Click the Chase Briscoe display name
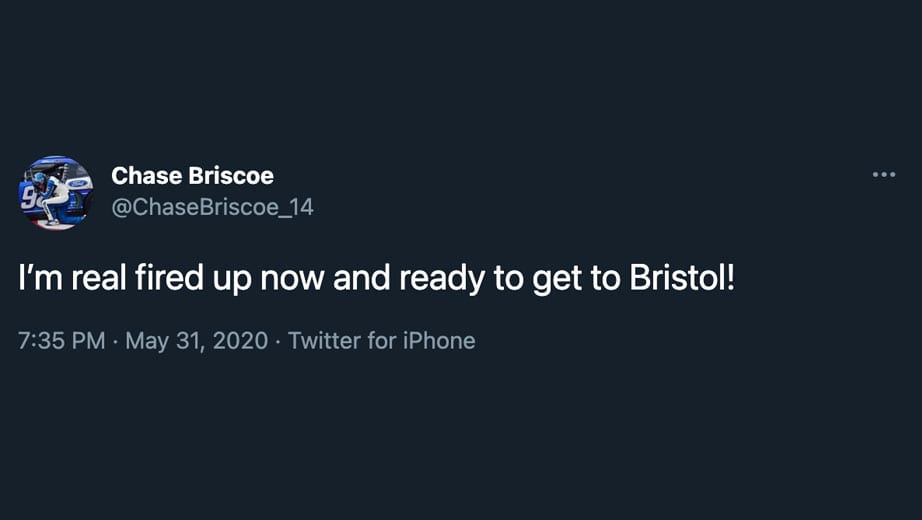Viewport: 922px width, 520px height. 192,175
